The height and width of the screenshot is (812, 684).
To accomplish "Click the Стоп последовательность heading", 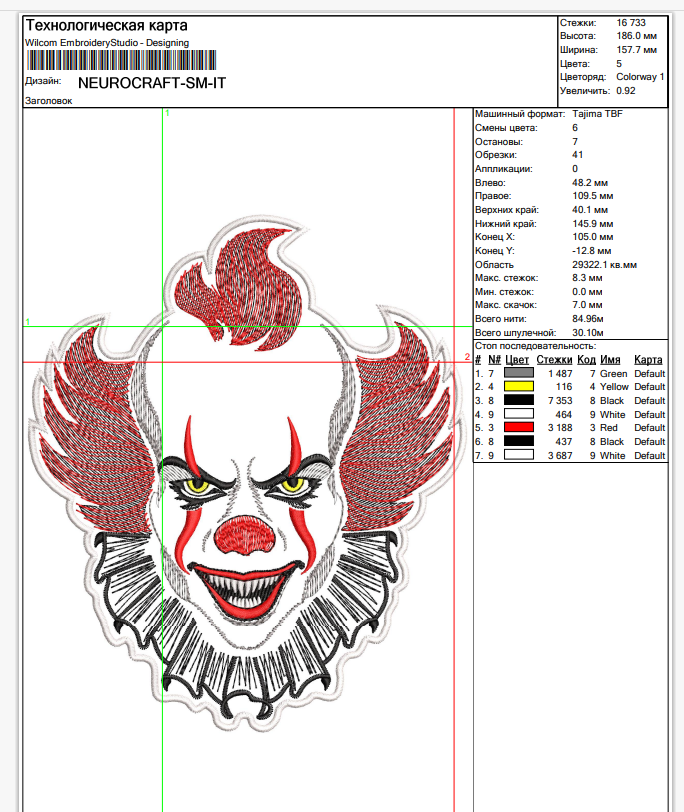I will (x=535, y=346).
